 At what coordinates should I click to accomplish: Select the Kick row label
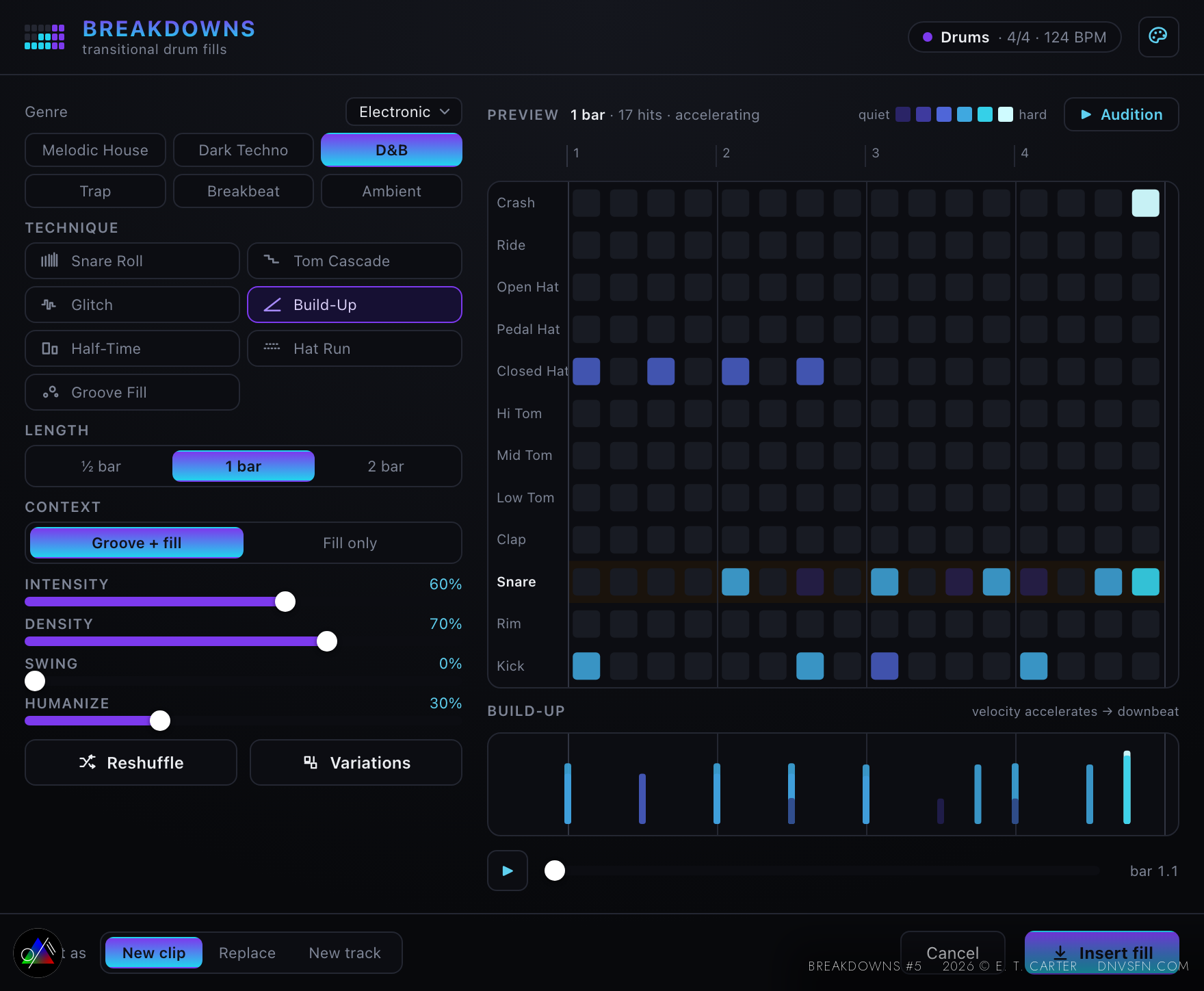tap(510, 666)
